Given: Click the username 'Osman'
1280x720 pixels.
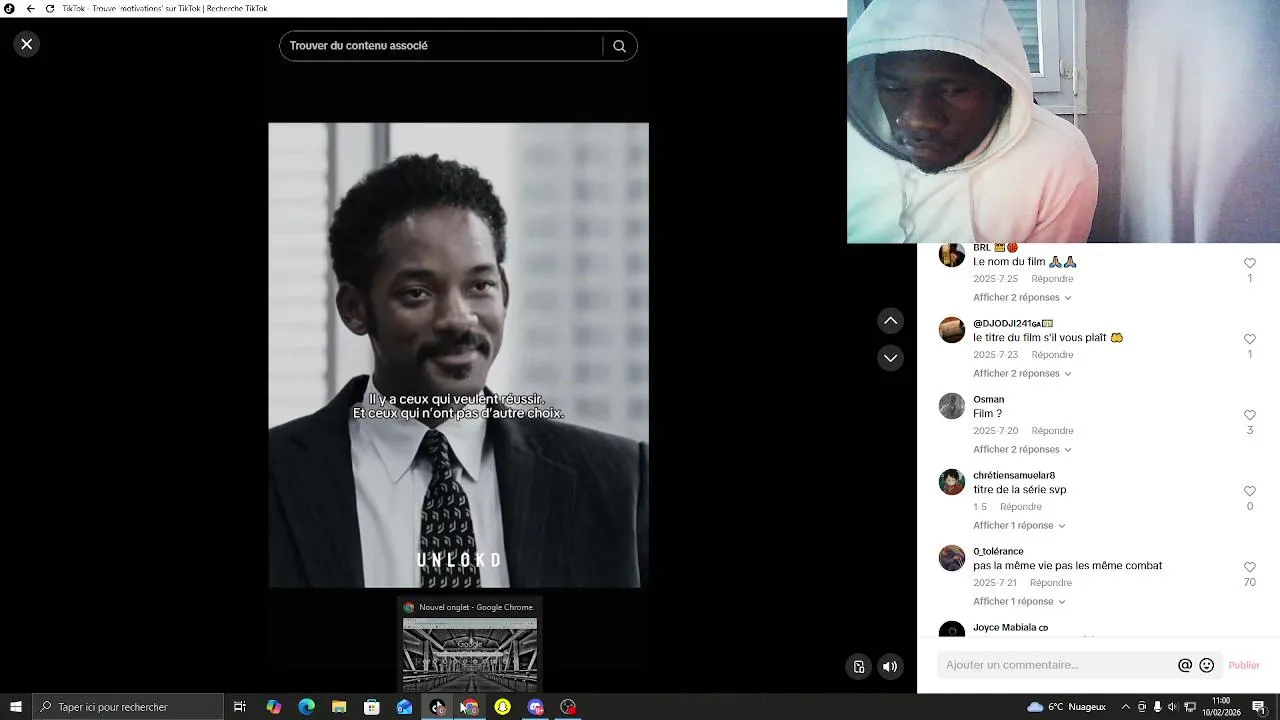Looking at the screenshot, I should pos(989,400).
